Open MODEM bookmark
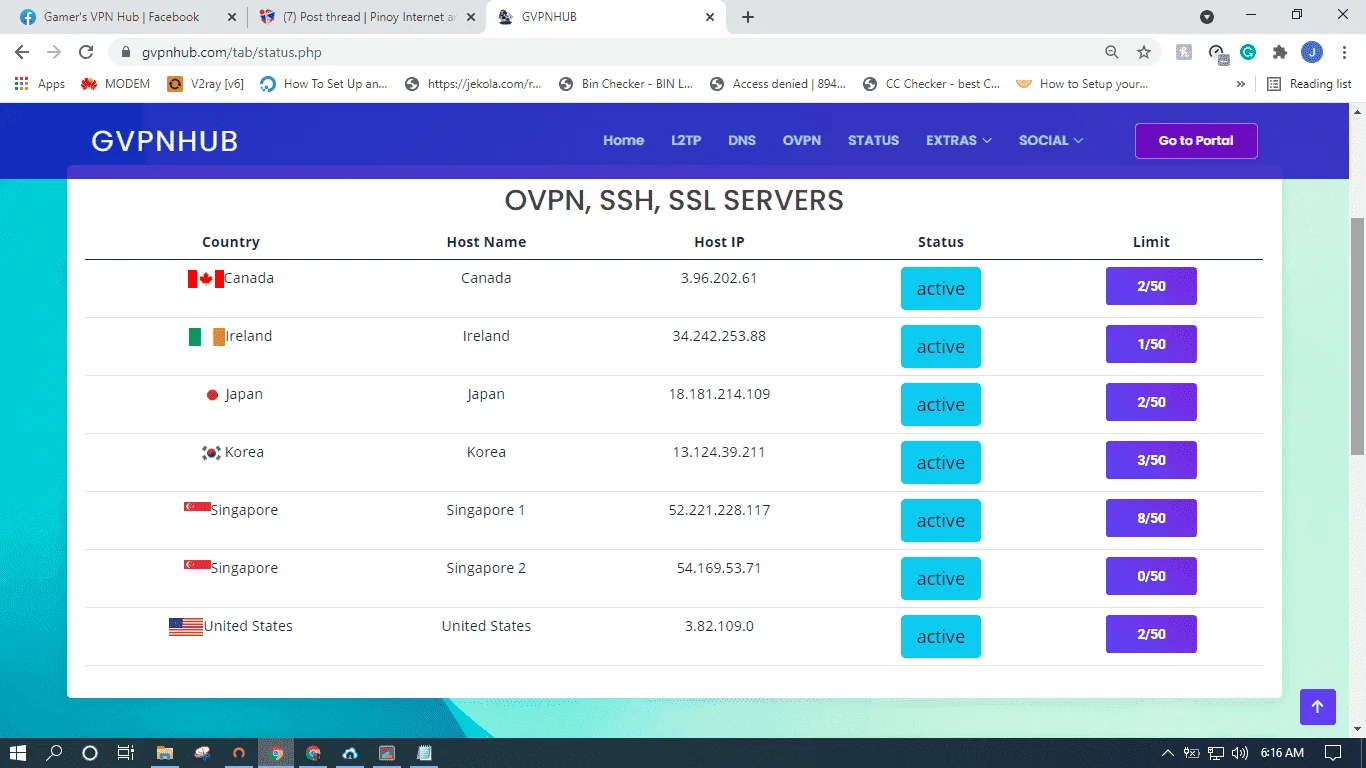Viewport: 1366px width, 768px height. [x=116, y=84]
